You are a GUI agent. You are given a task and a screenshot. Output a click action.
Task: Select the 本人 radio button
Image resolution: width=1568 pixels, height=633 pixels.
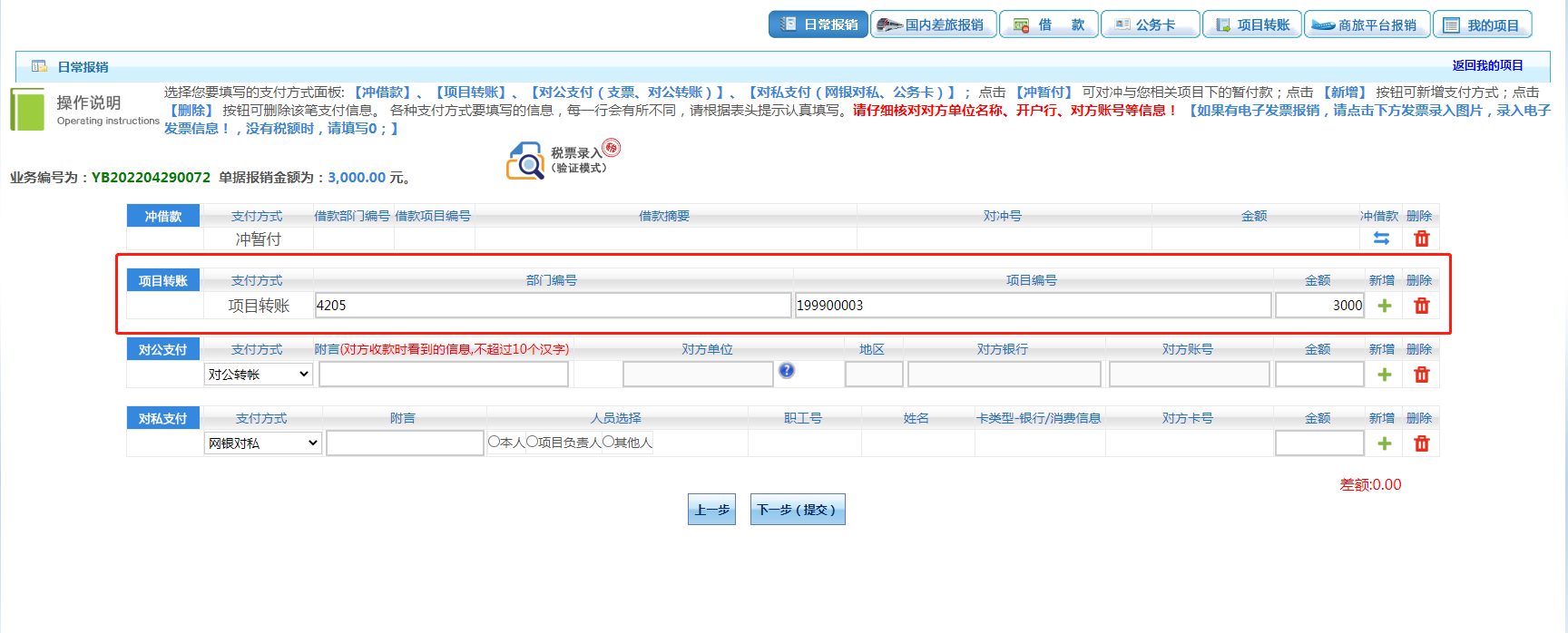click(494, 442)
